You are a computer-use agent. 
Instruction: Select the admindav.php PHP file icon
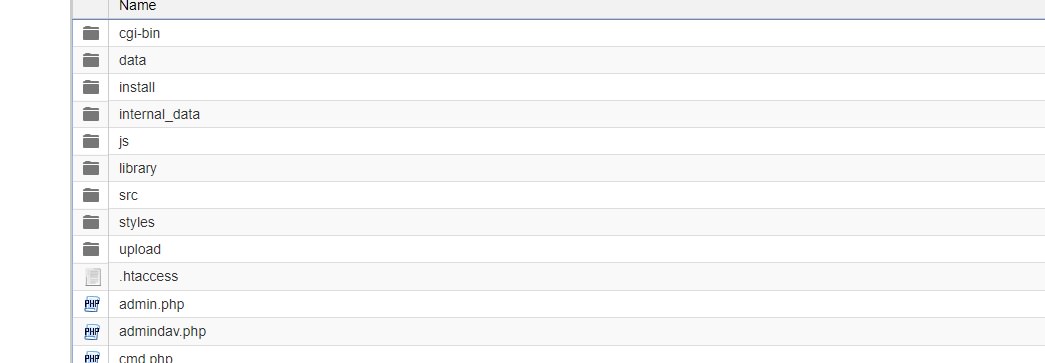[x=92, y=332]
